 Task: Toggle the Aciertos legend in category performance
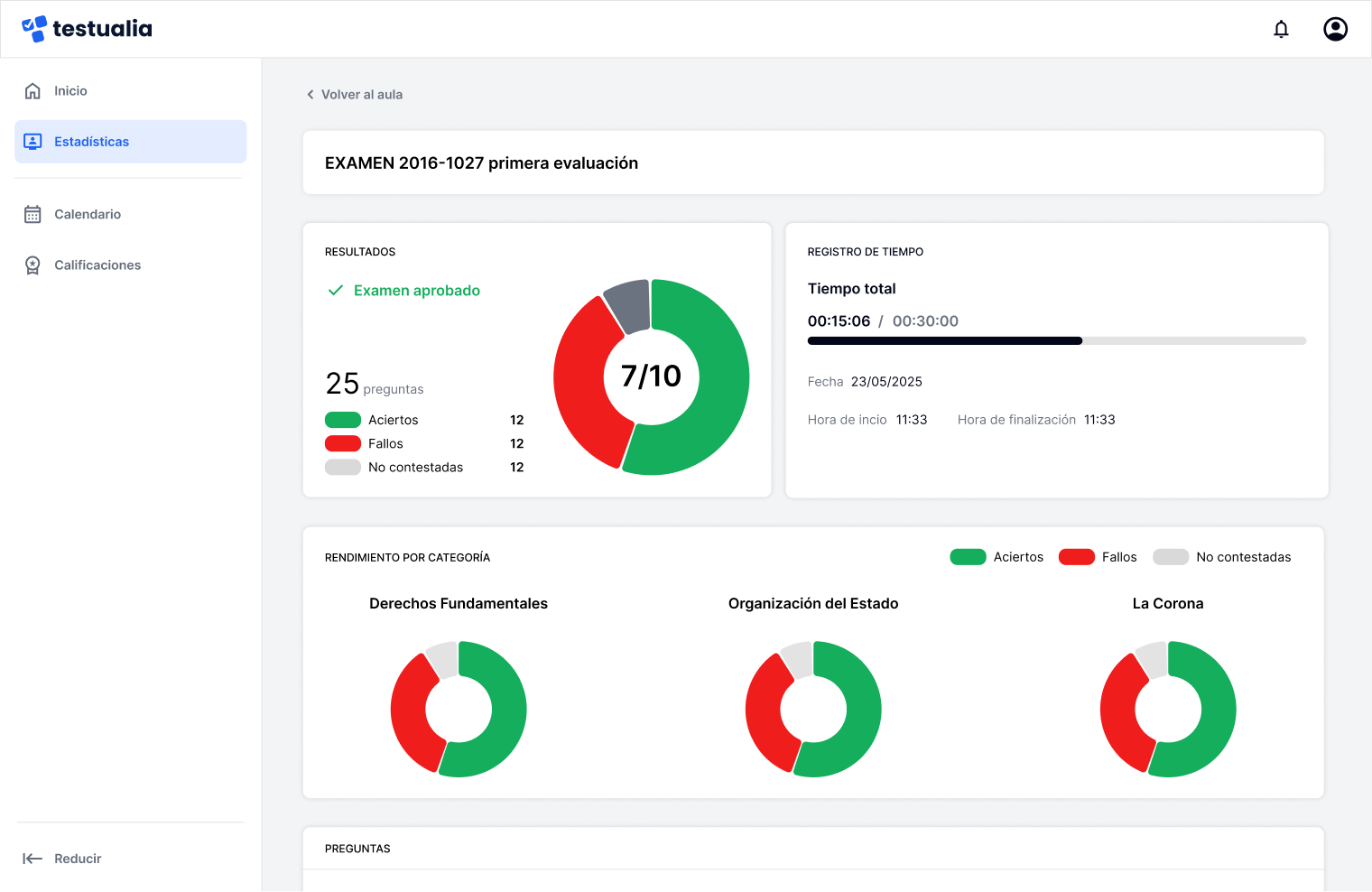point(968,557)
